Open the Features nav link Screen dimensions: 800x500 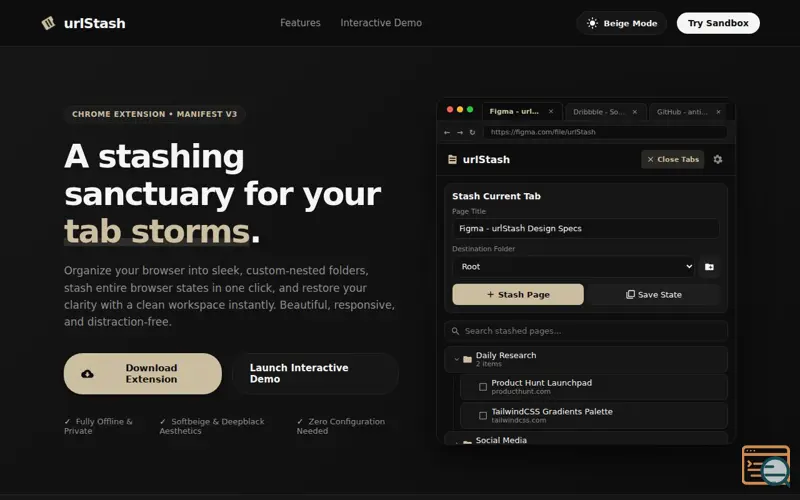(300, 23)
